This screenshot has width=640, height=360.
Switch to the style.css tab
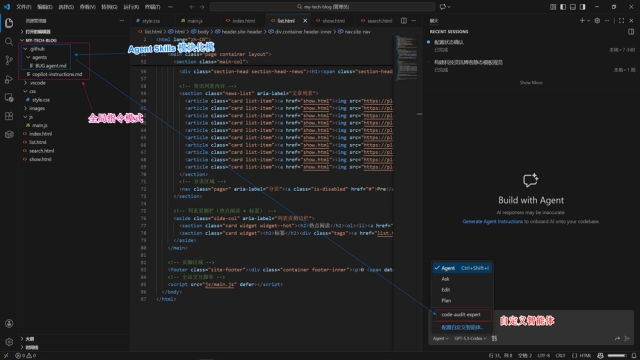[151, 21]
